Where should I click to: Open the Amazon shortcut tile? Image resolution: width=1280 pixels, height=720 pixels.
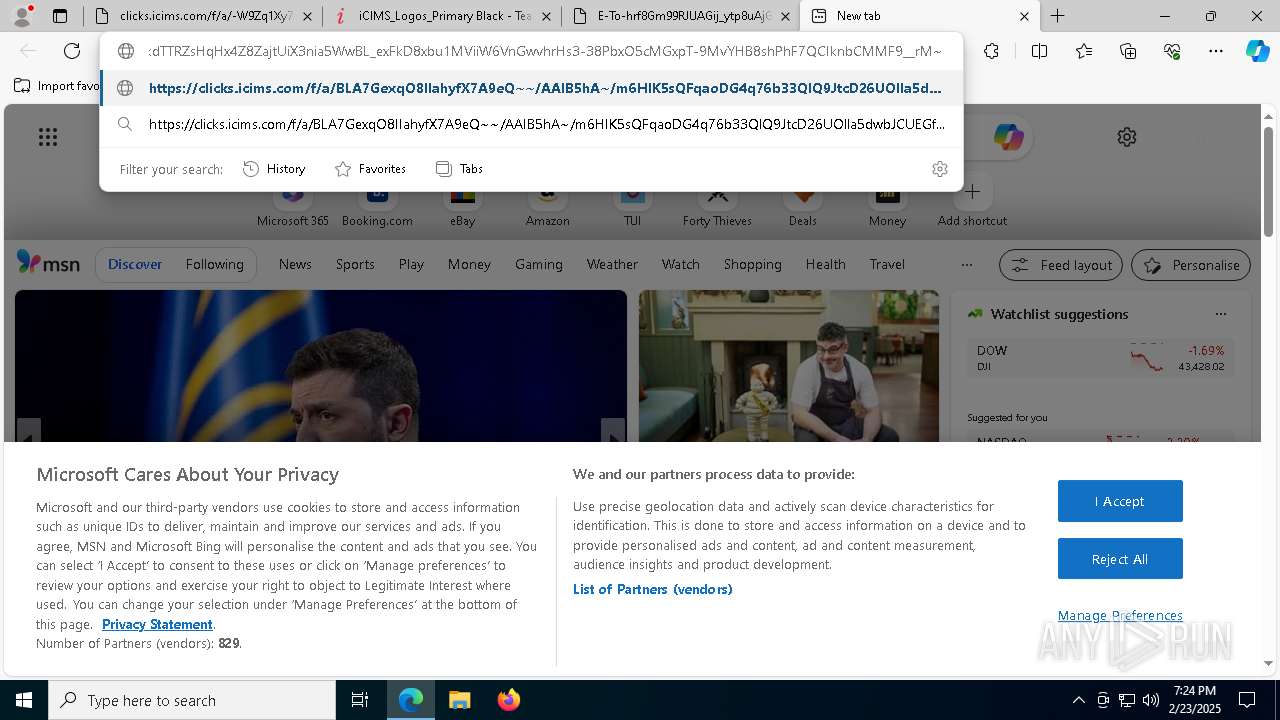point(547,207)
